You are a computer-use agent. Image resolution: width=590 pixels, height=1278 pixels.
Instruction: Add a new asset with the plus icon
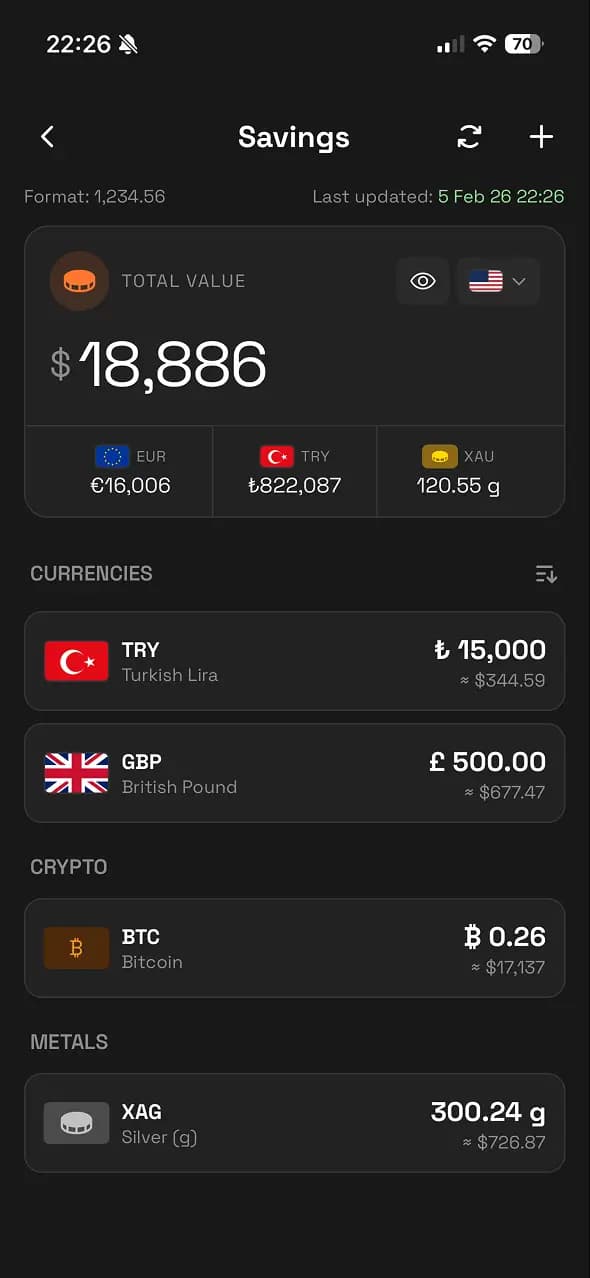click(x=541, y=137)
